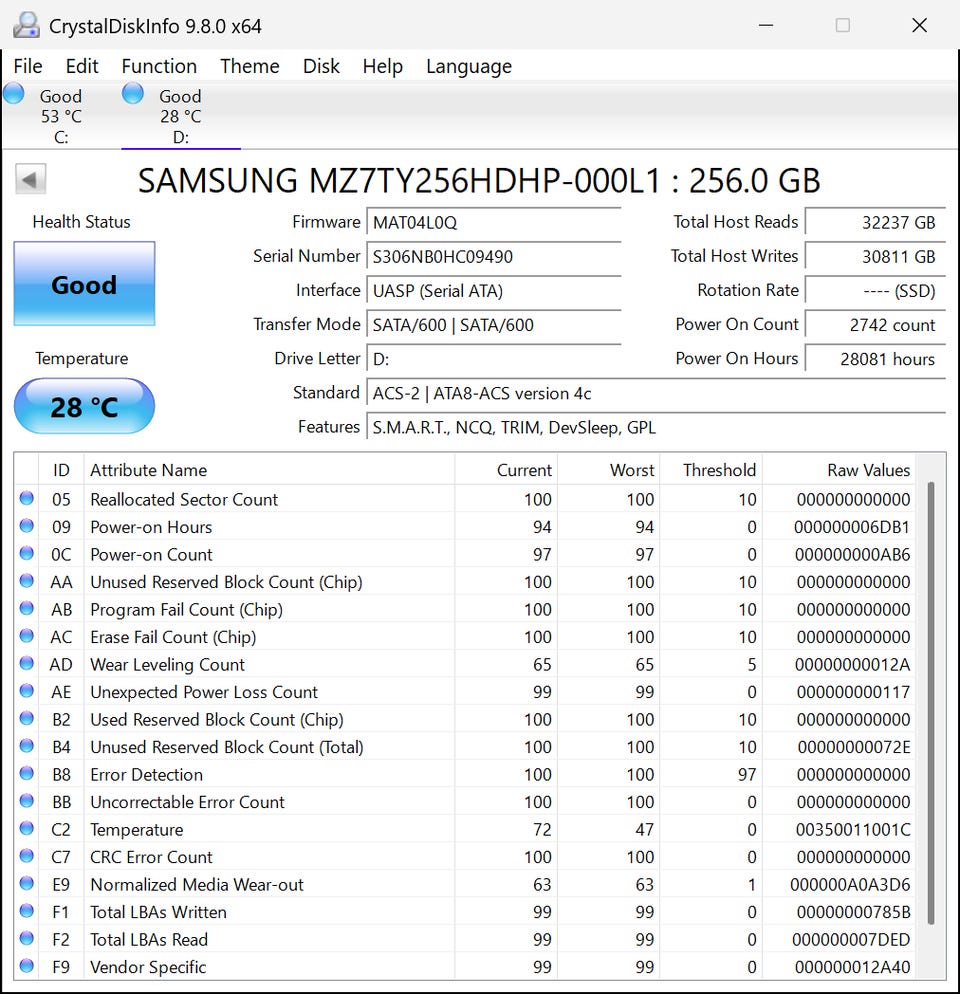This screenshot has height=994, width=960.
Task: Click status orb of Total LBAs Read row
Action: [27, 938]
